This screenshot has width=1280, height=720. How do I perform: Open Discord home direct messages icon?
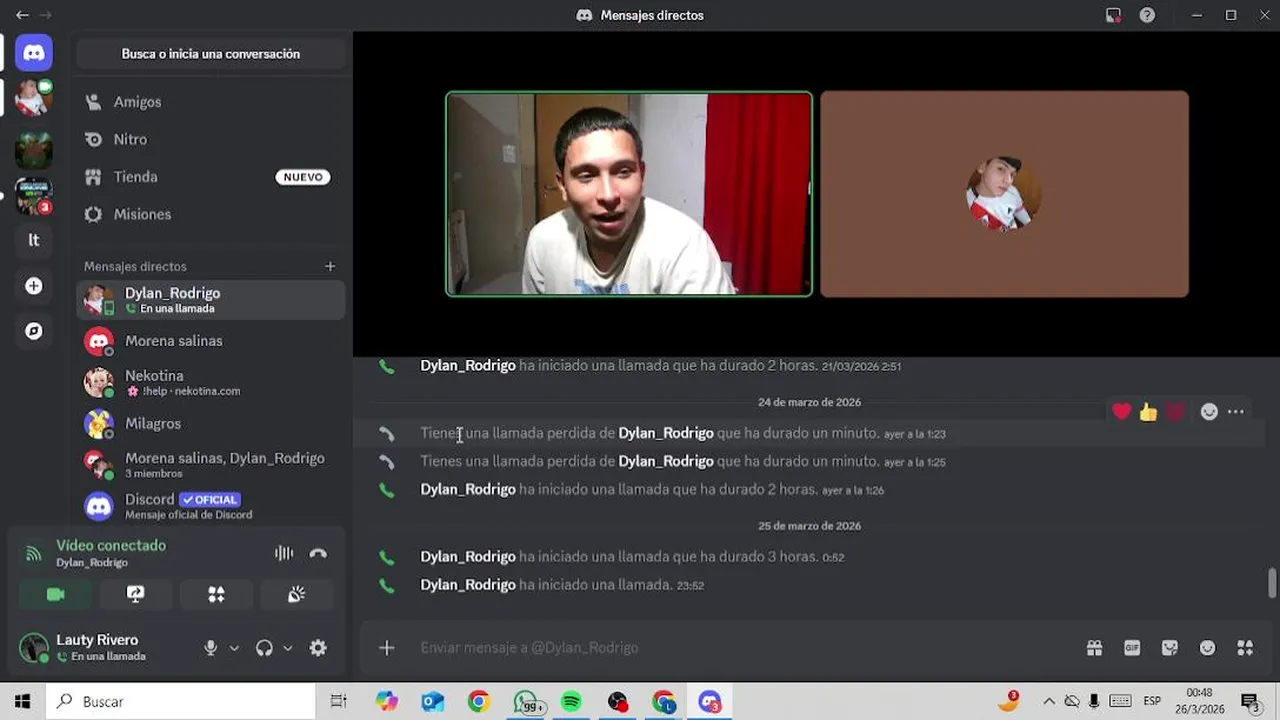pos(34,53)
